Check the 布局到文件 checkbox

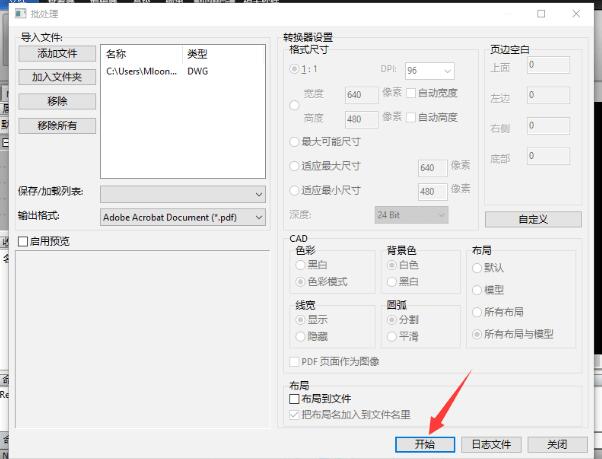pyautogui.click(x=294, y=399)
